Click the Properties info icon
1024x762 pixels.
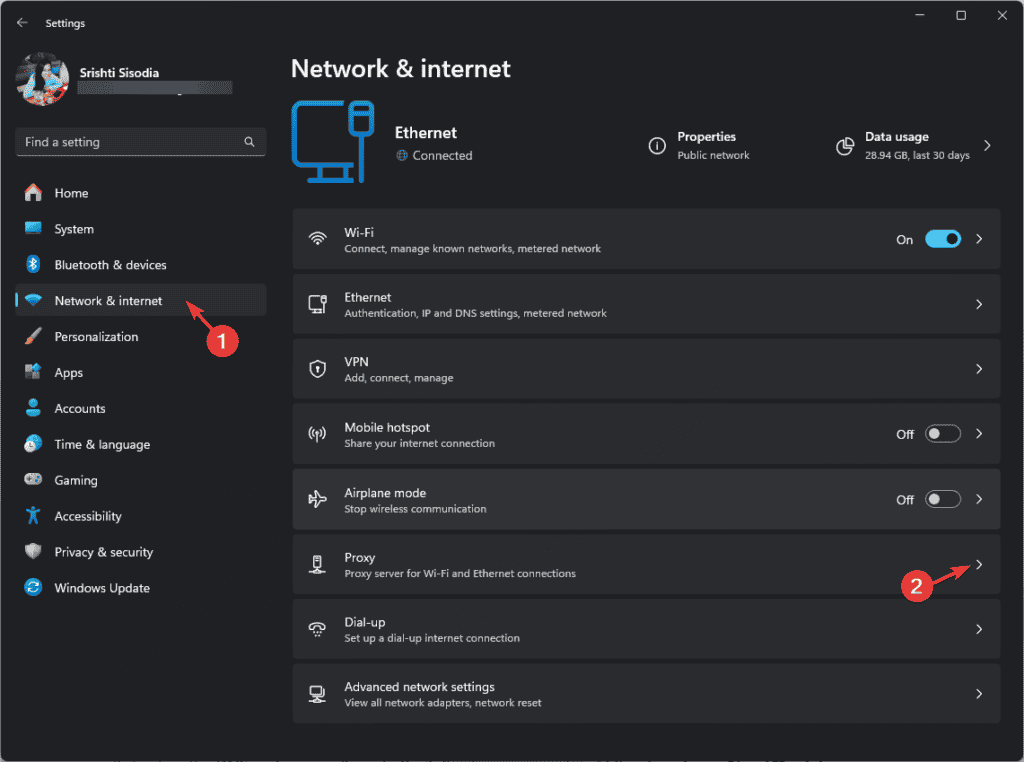(657, 146)
